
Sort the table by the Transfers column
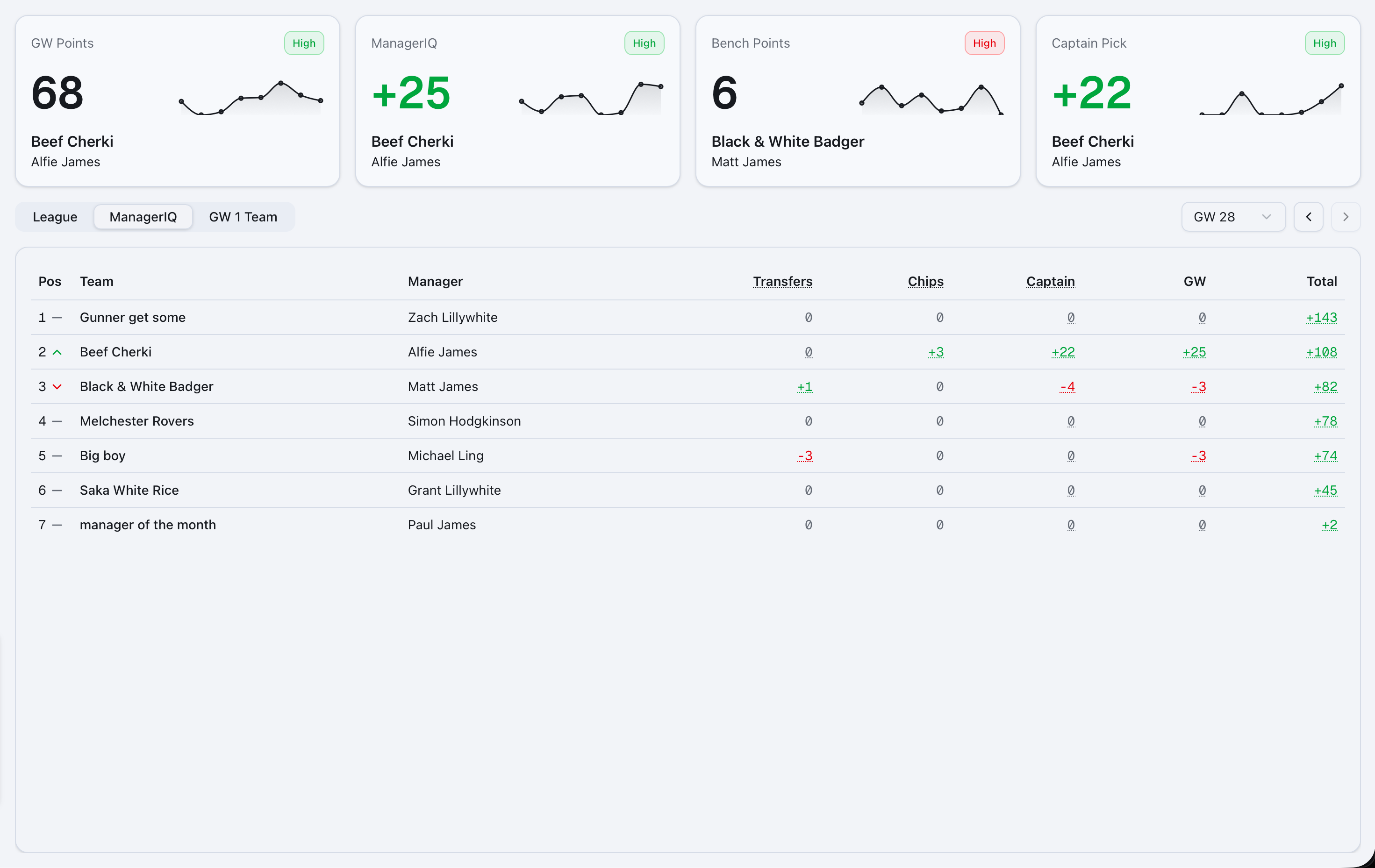[x=782, y=281]
